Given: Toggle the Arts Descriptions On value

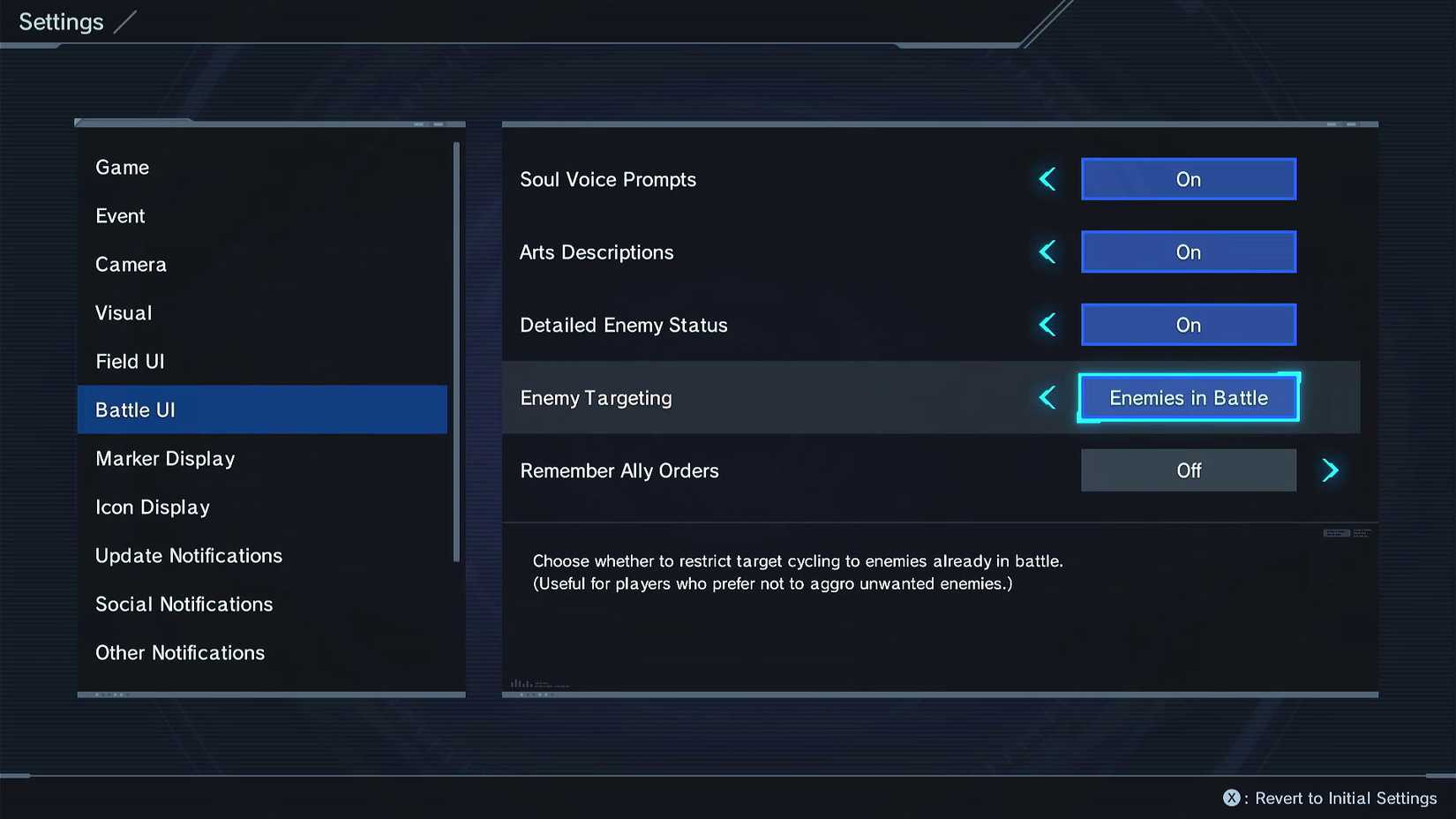Looking at the screenshot, I should (x=1188, y=252).
